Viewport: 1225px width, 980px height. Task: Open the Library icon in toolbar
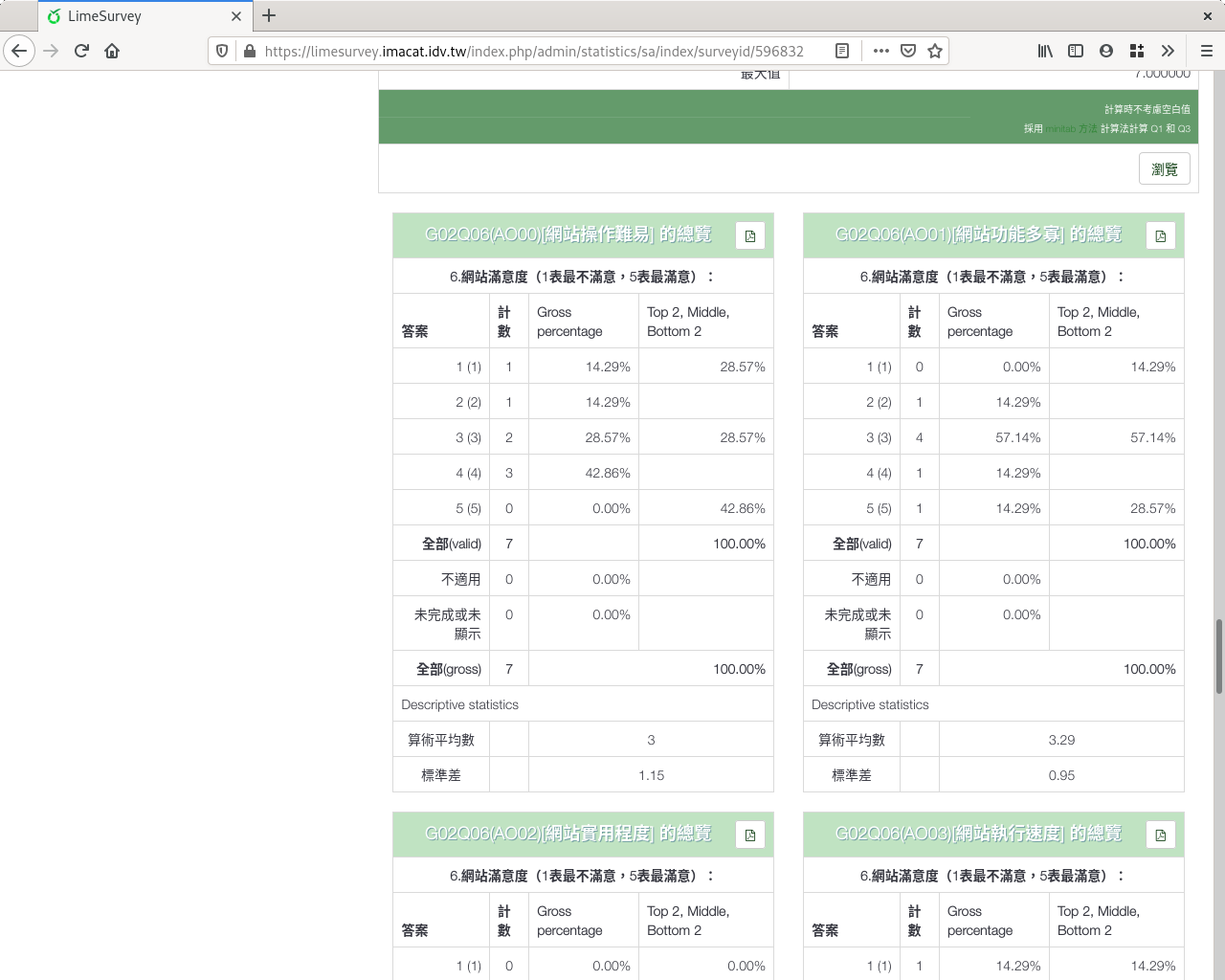point(1045,51)
